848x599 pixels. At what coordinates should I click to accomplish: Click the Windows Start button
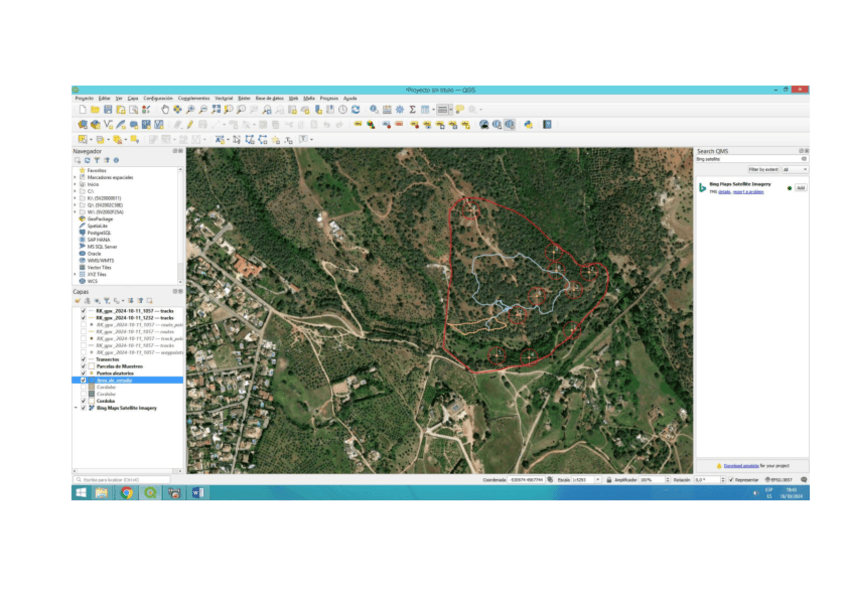coord(80,492)
